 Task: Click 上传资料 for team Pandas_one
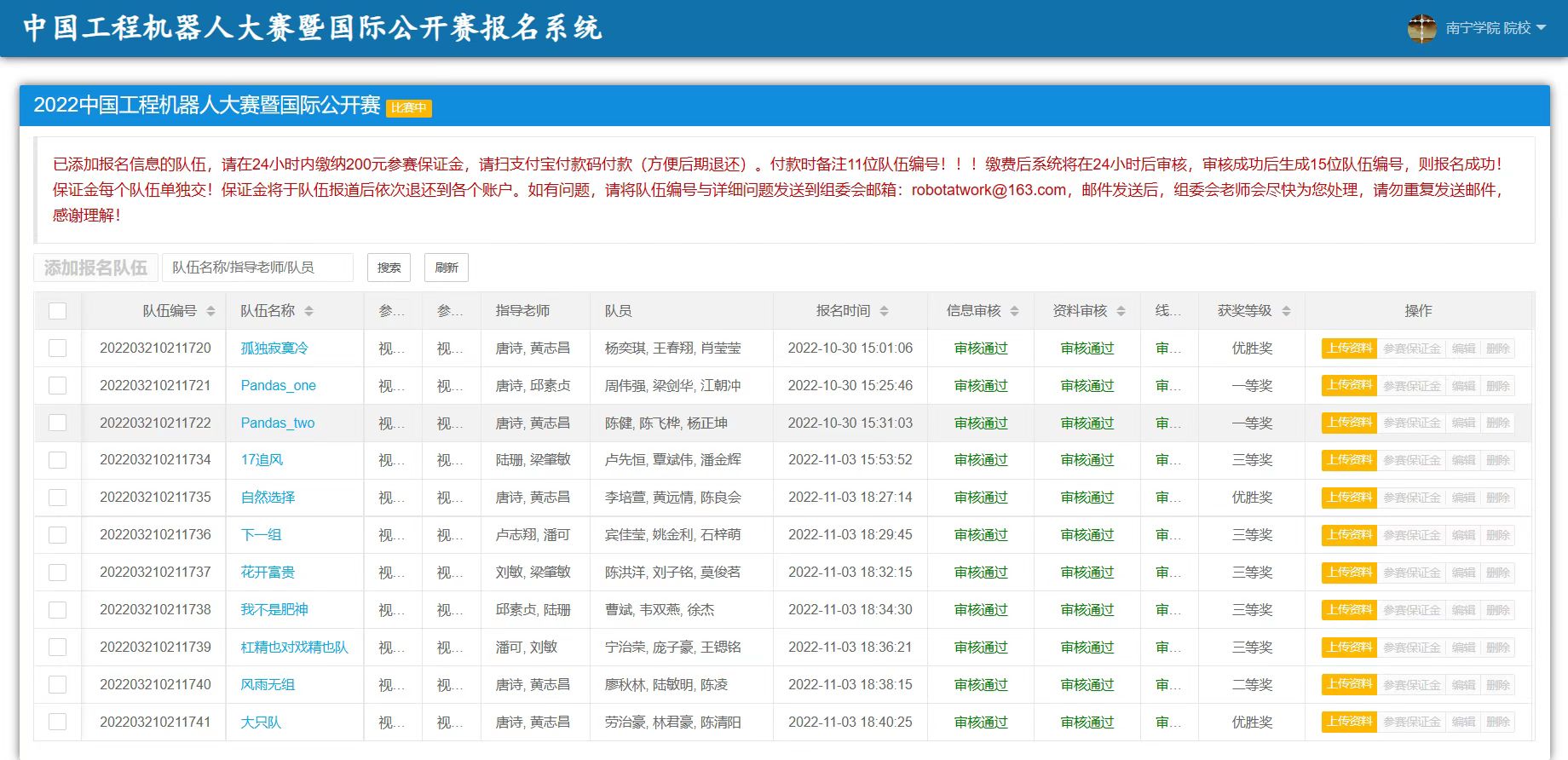point(1348,386)
